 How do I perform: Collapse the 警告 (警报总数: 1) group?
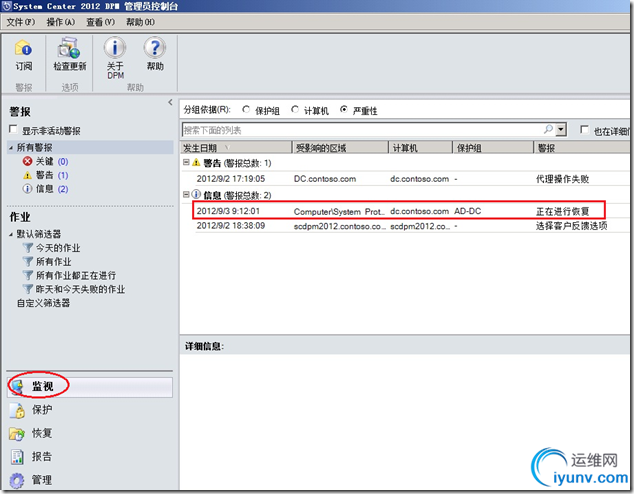pos(186,162)
